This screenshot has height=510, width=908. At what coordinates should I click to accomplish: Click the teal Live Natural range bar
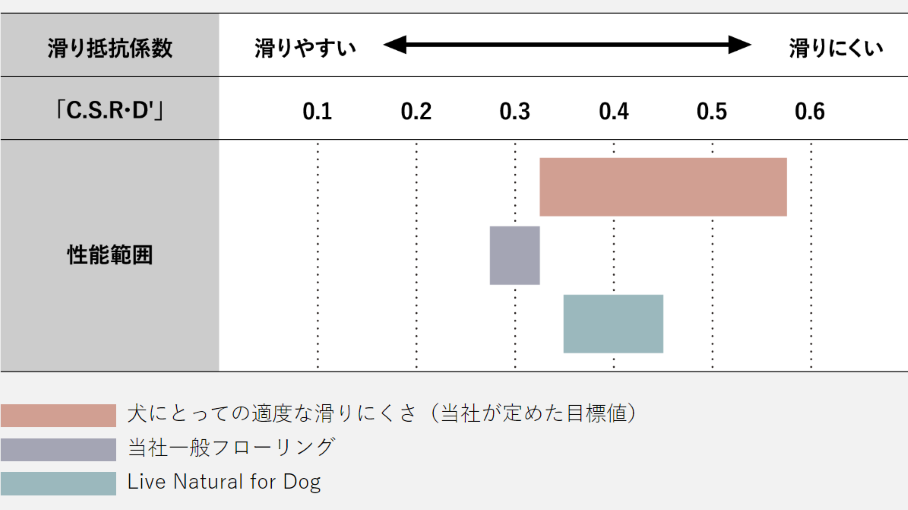(613, 323)
